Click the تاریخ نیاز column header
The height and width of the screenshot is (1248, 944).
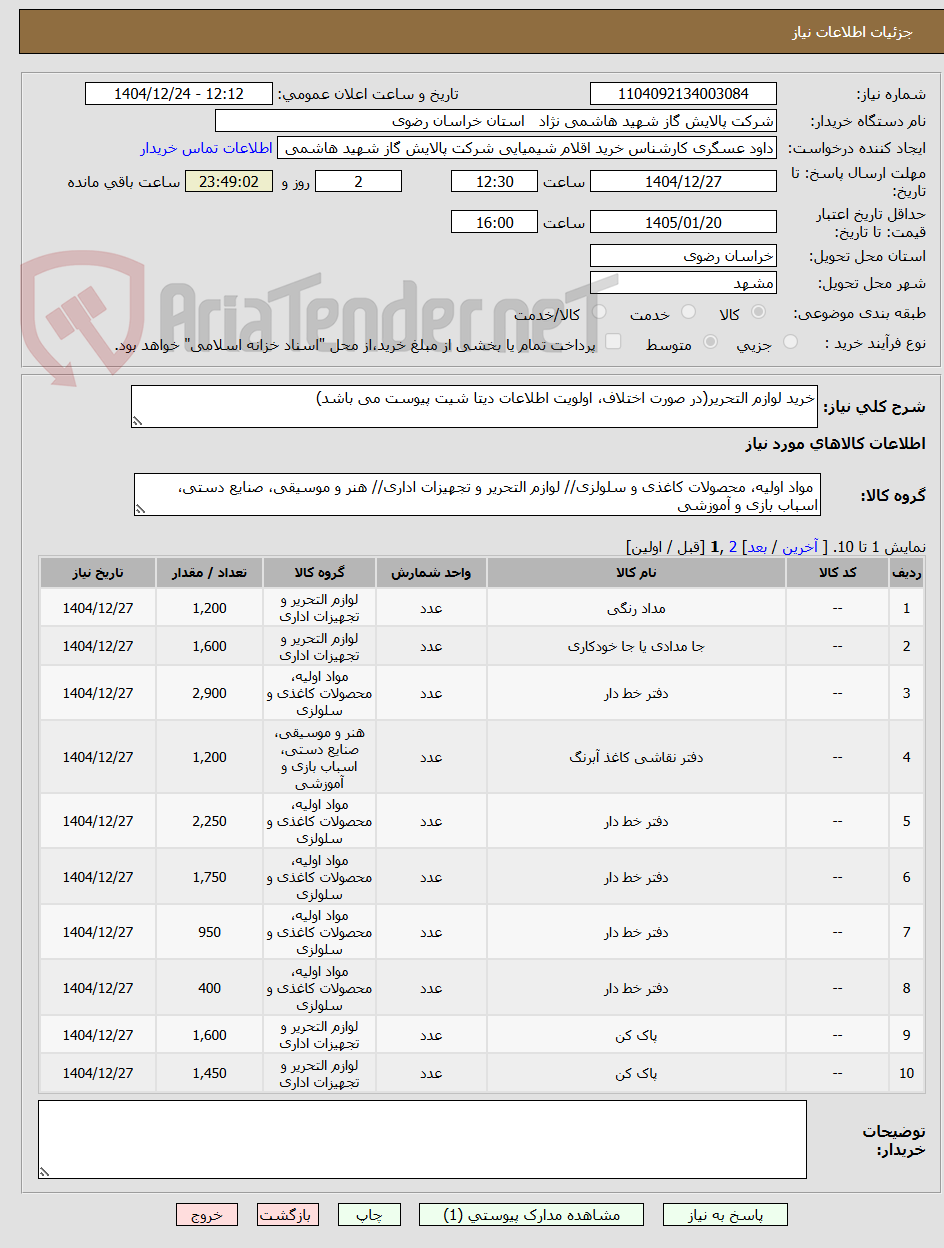pos(98,572)
